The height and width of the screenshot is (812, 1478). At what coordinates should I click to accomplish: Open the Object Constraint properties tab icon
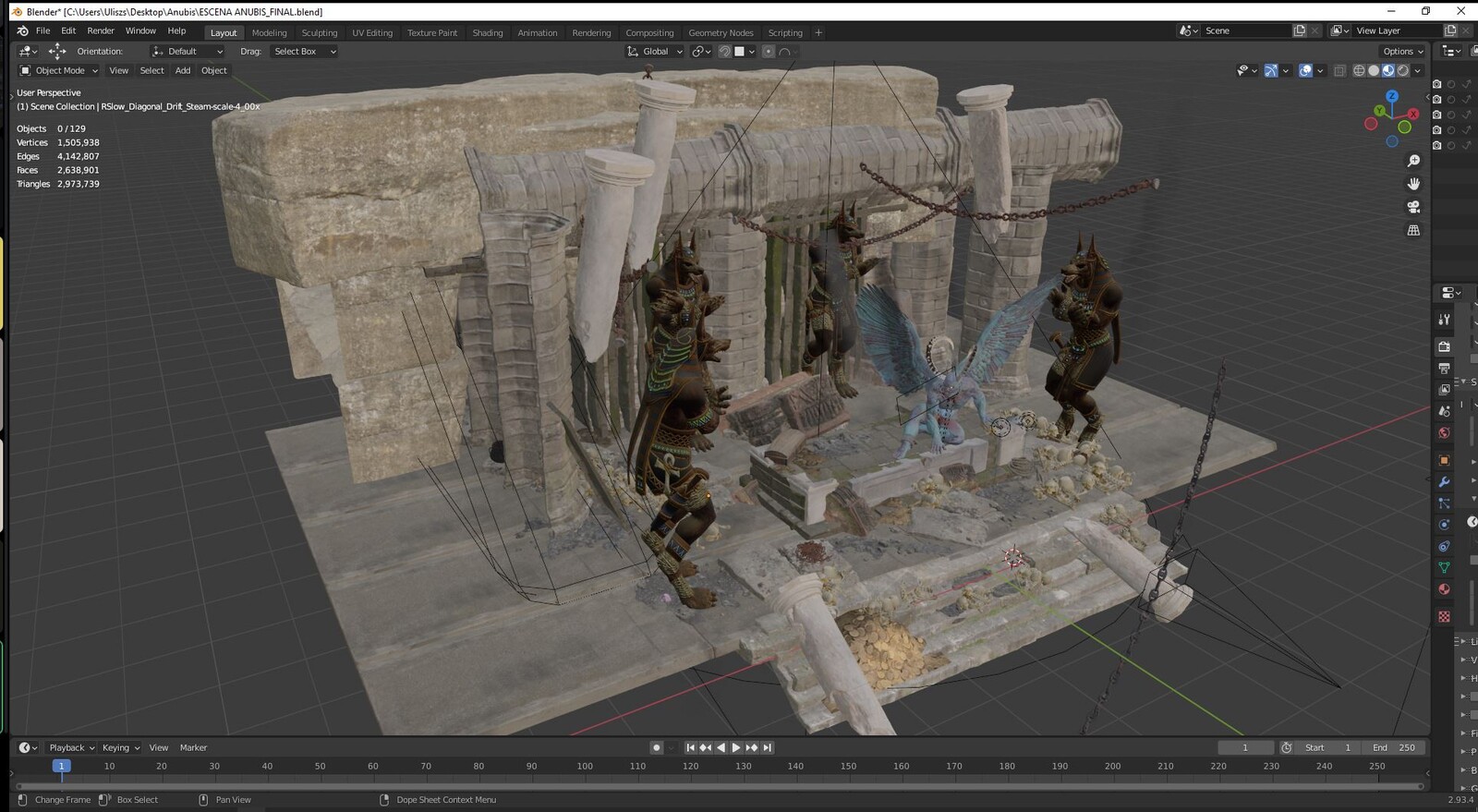(1444, 546)
